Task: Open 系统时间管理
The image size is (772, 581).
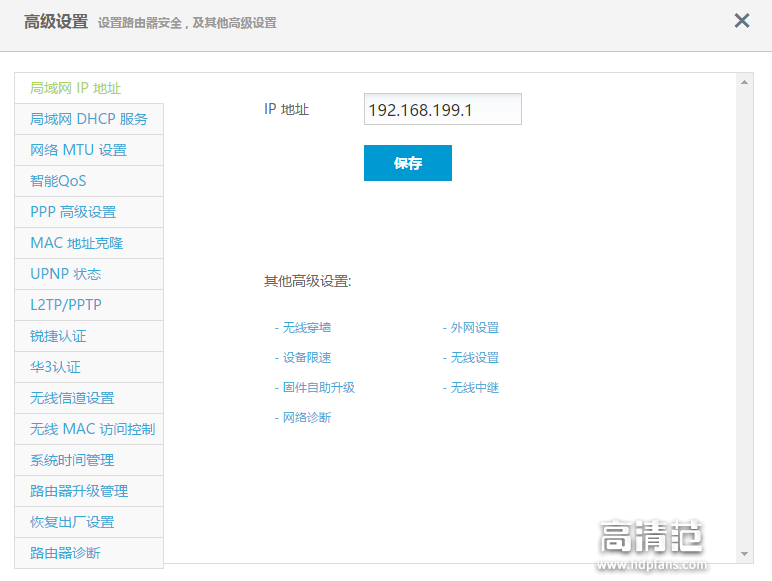Action: pyautogui.click(x=89, y=460)
